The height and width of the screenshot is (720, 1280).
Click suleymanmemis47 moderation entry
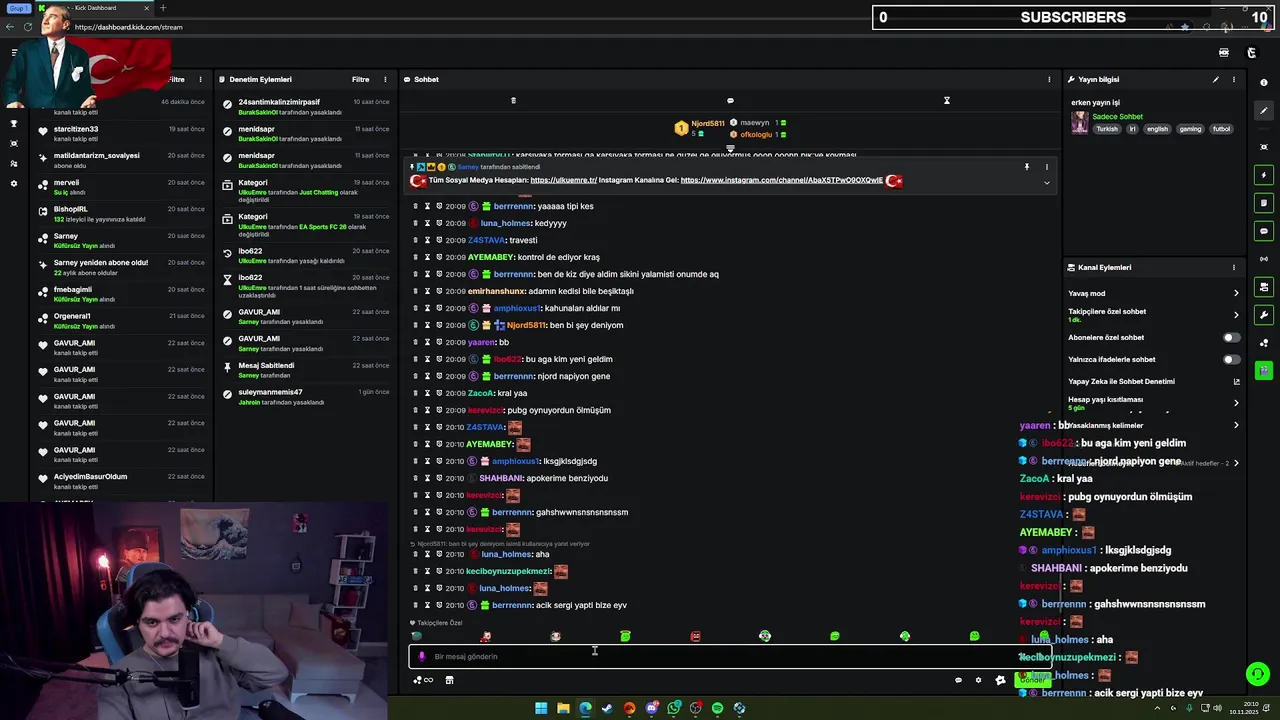click(x=306, y=397)
